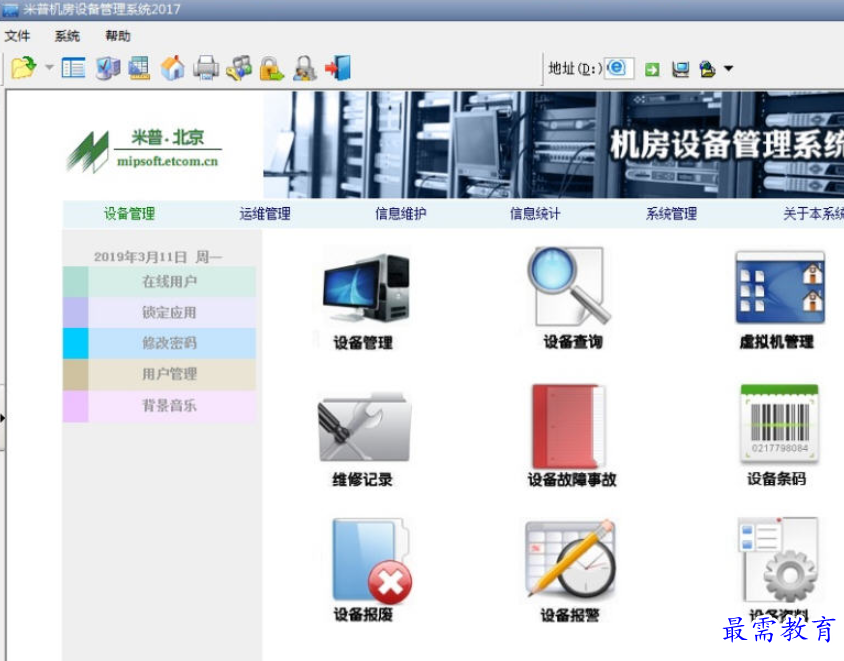Open 设备查询 magnifier icon
The width and height of the screenshot is (844, 661).
569,287
